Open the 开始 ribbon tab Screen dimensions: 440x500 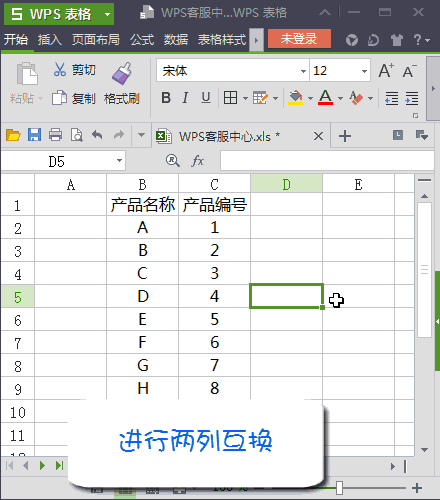16,39
